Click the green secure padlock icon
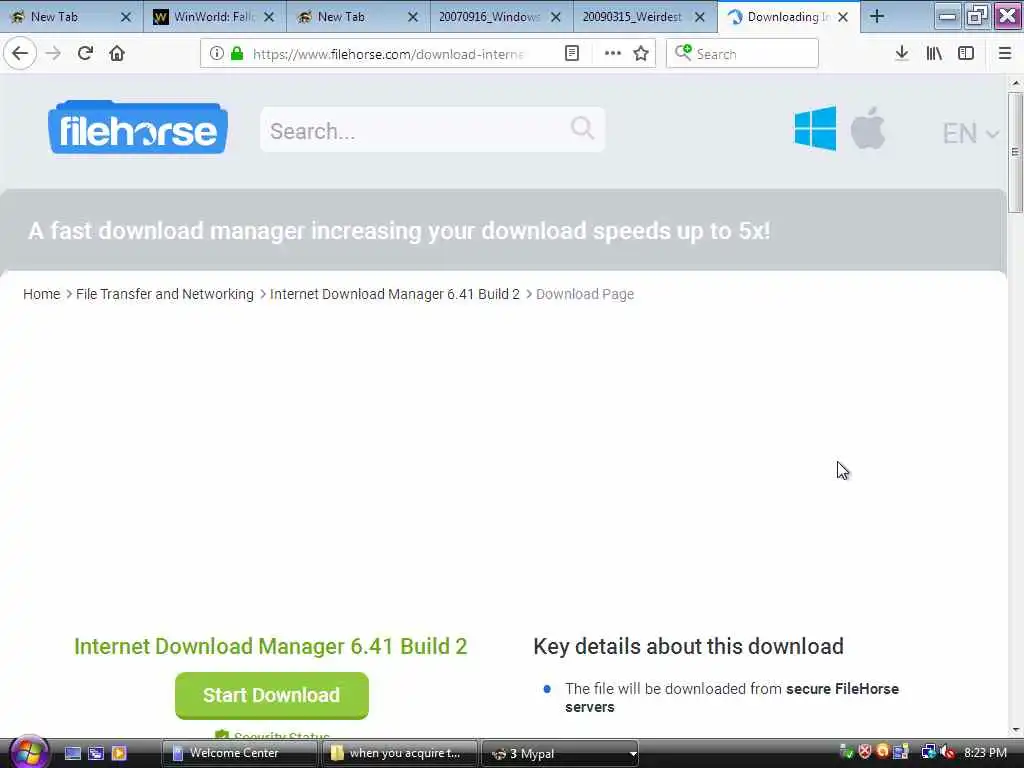Screen dimensions: 1024x768 pyautogui.click(x=237, y=54)
